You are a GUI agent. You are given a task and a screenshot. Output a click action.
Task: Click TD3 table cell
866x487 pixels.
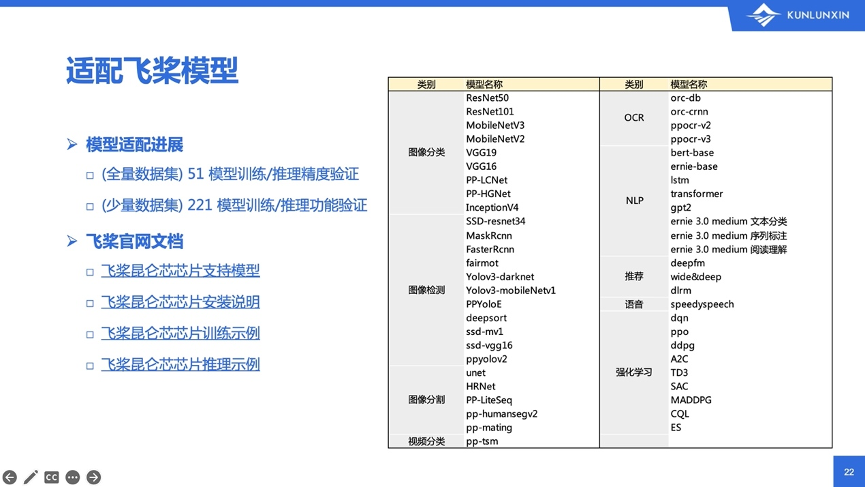(679, 373)
